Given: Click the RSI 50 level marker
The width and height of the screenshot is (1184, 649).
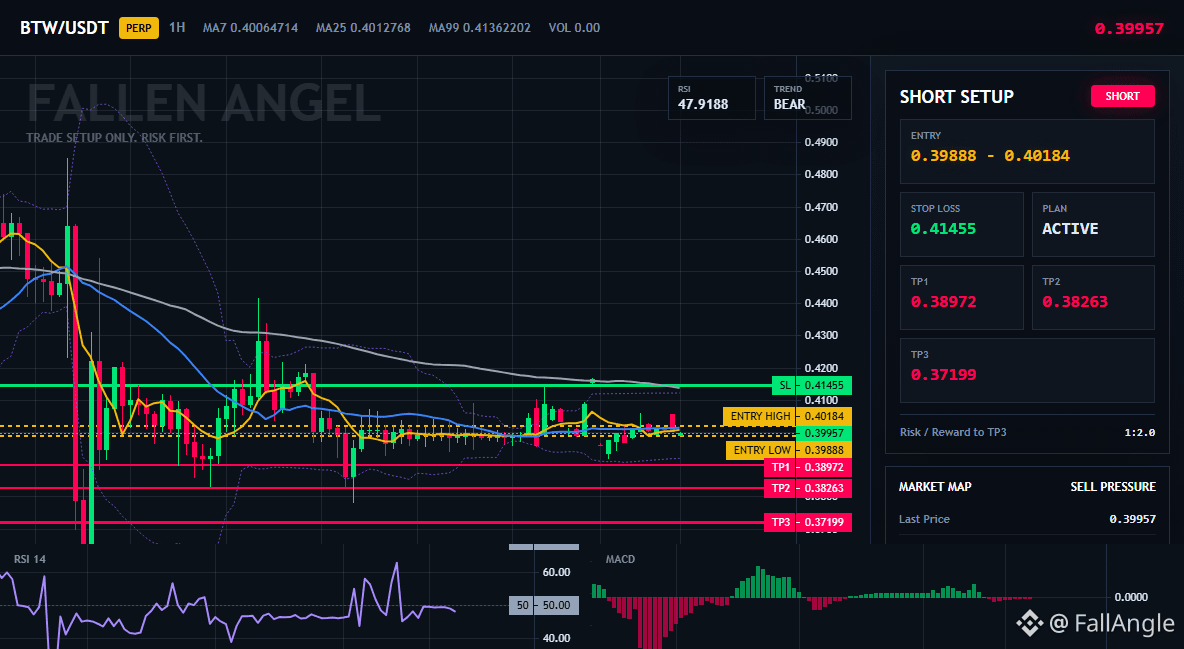Looking at the screenshot, I should (544, 605).
